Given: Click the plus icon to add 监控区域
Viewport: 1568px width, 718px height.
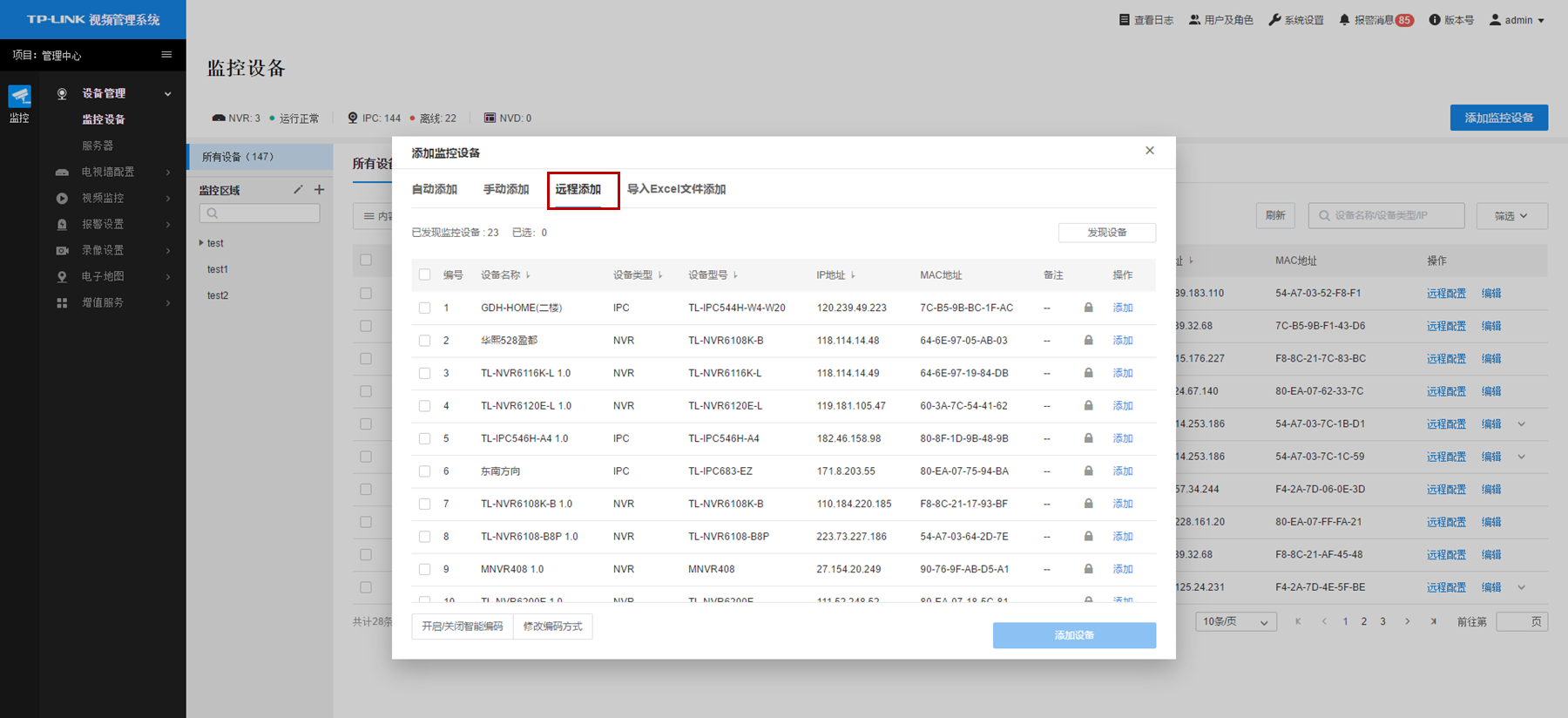Looking at the screenshot, I should coord(319,190).
